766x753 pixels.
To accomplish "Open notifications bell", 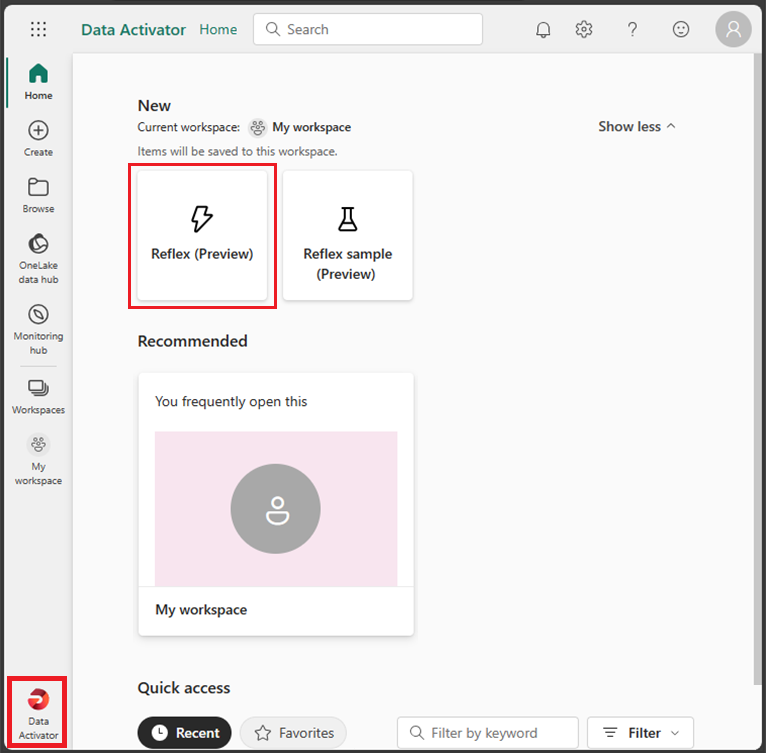I will point(543,29).
